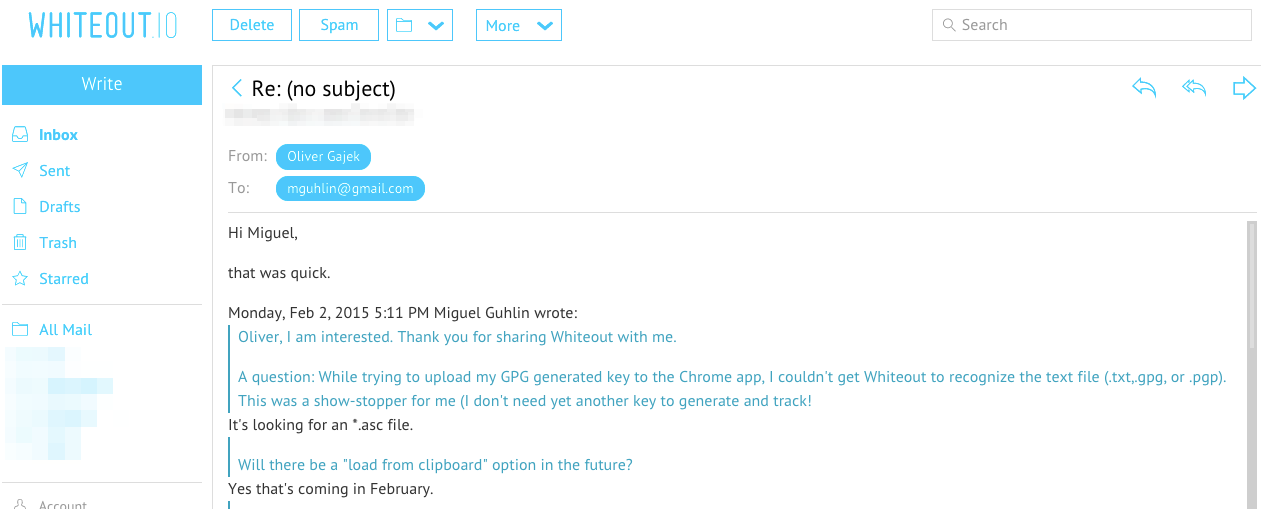Click the Sent paper plane icon
The height and width of the screenshot is (509, 1261).
[19, 171]
